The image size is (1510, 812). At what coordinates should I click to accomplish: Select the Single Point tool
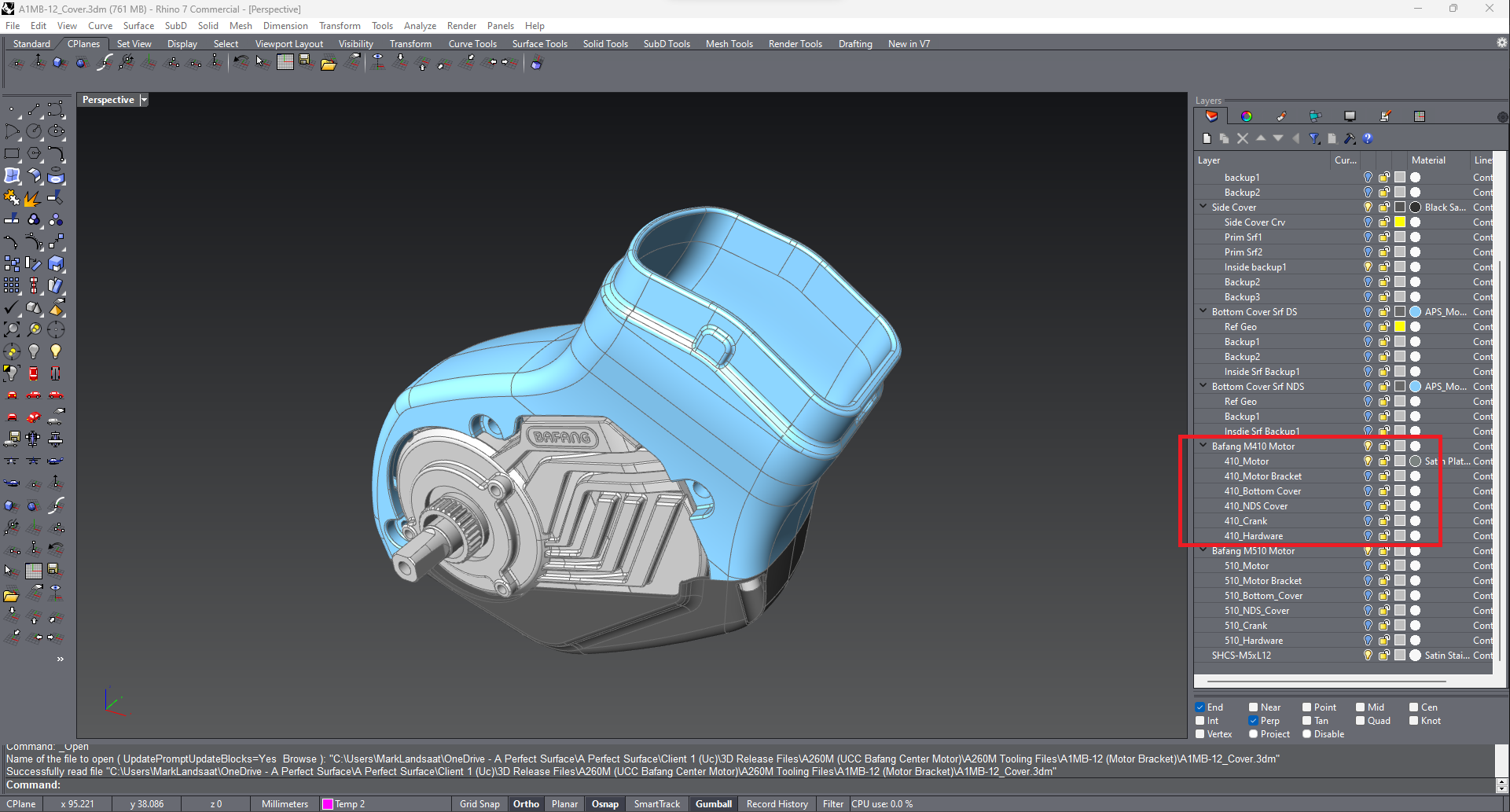[12, 109]
